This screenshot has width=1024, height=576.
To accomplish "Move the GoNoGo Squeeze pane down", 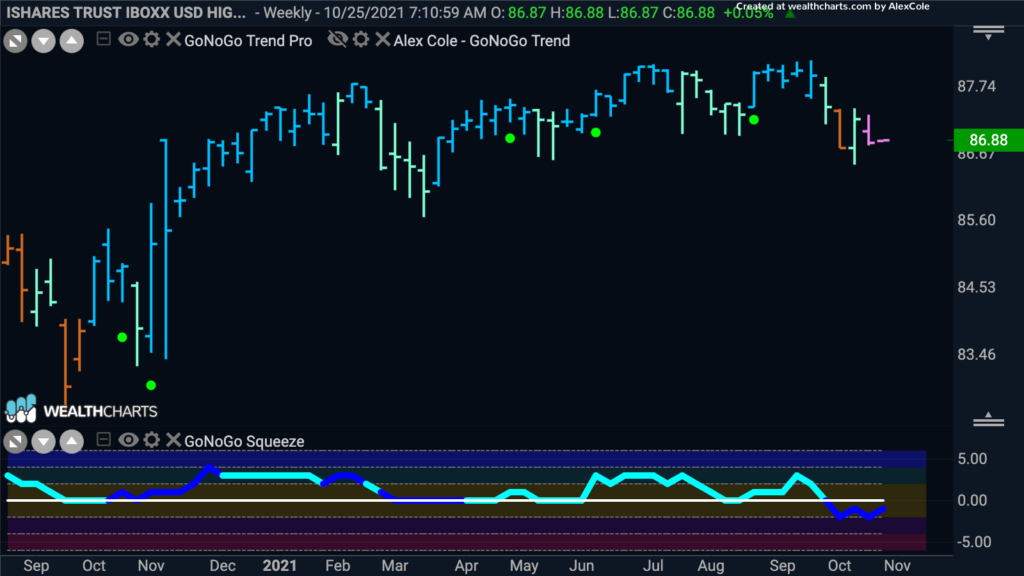I will [x=44, y=442].
